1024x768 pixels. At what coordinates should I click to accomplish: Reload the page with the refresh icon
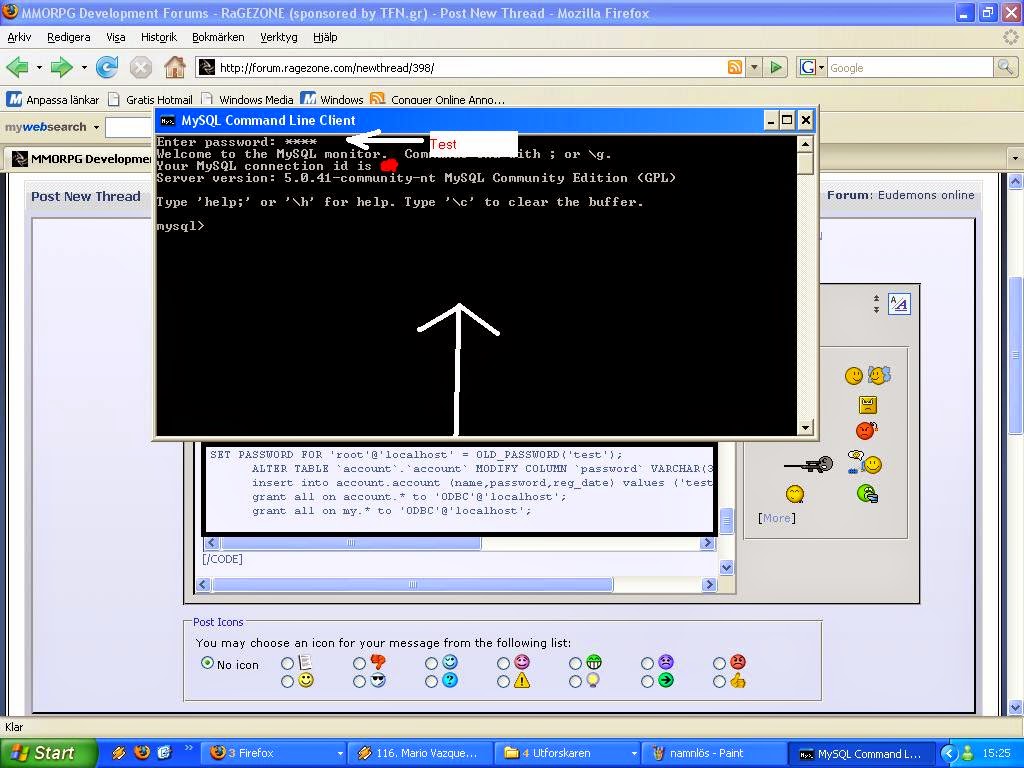coord(106,67)
